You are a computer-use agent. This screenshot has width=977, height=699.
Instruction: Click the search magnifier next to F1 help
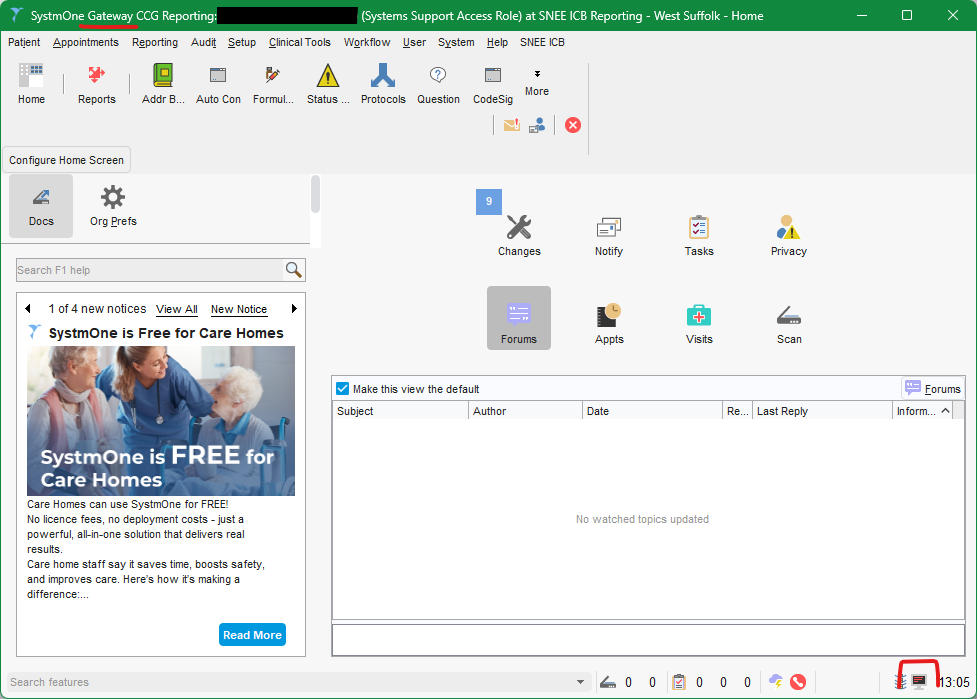(293, 270)
